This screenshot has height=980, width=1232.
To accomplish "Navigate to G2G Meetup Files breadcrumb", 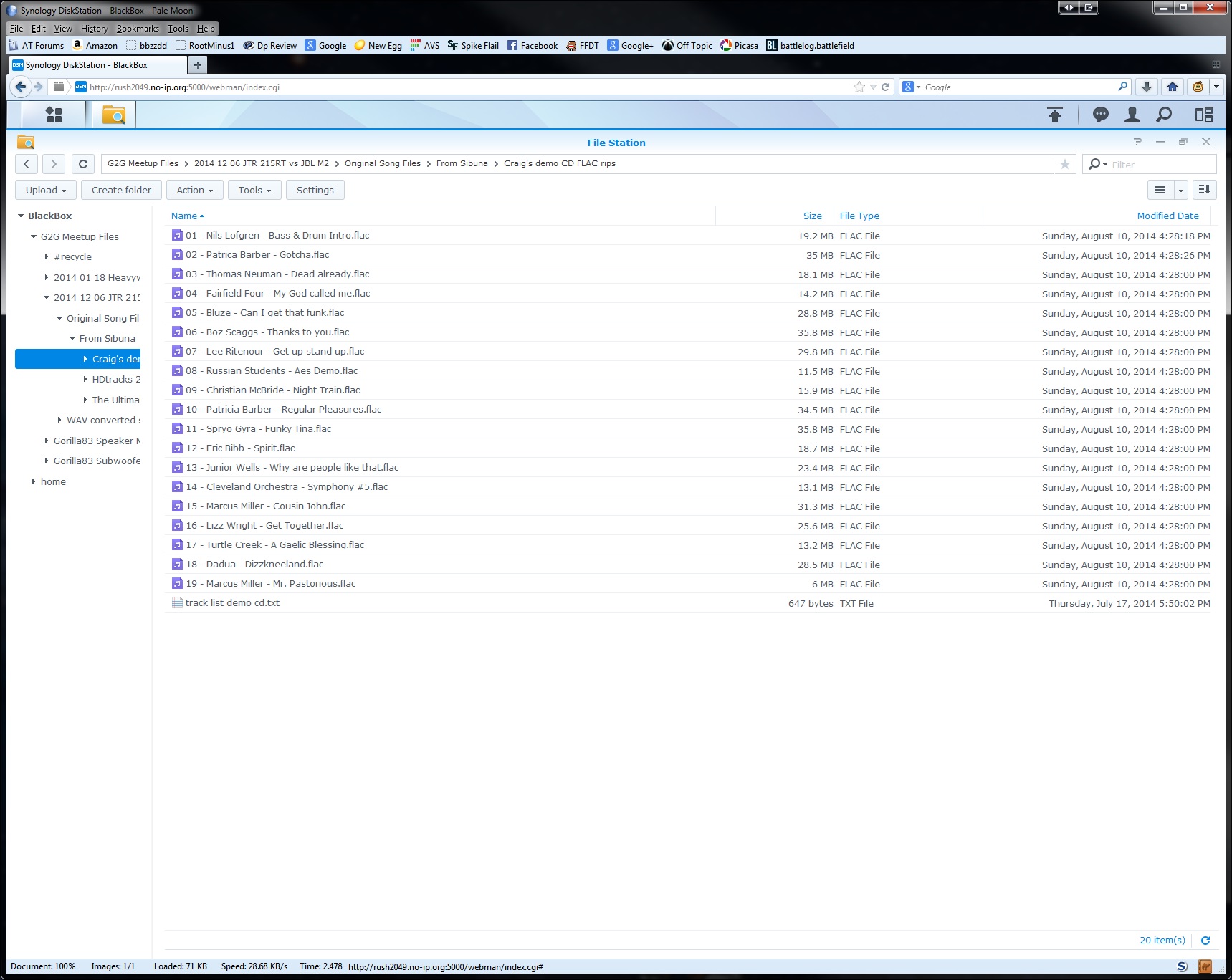I will tap(143, 163).
